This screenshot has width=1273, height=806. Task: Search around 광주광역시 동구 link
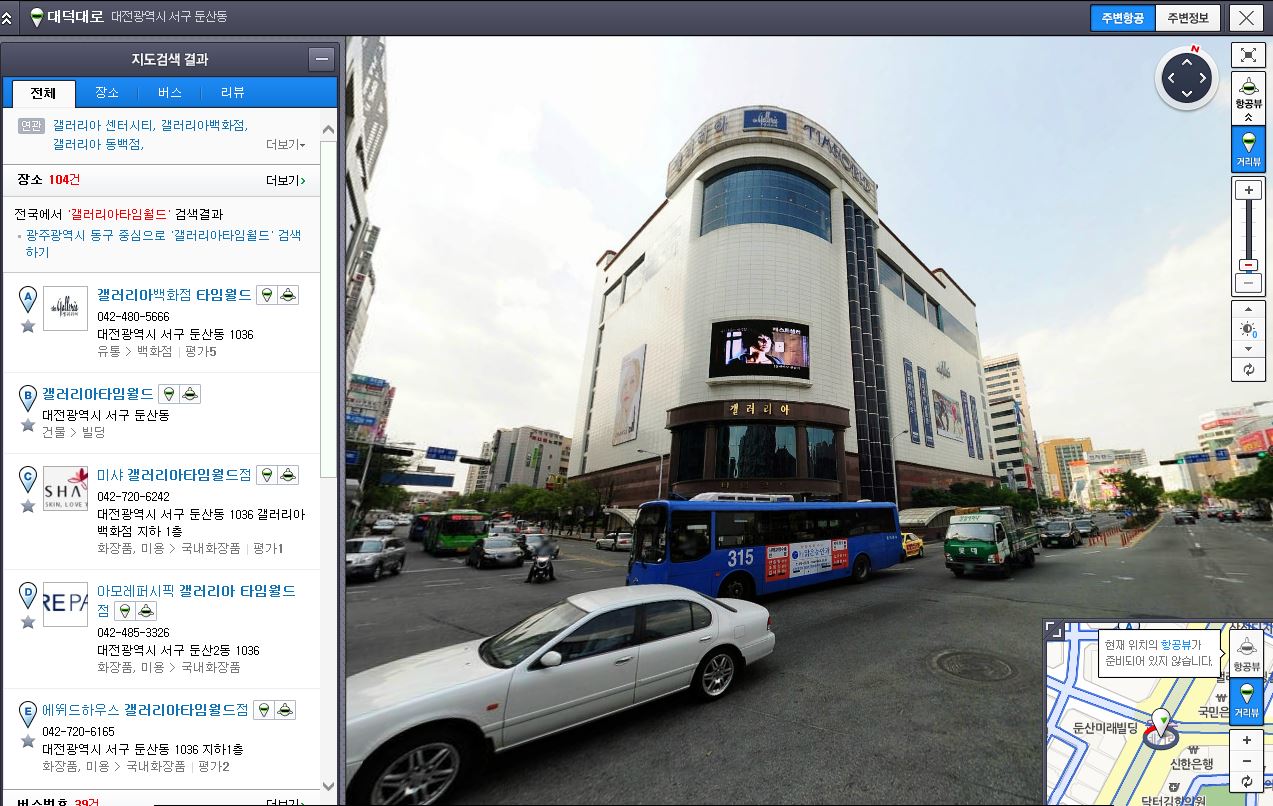tap(163, 244)
